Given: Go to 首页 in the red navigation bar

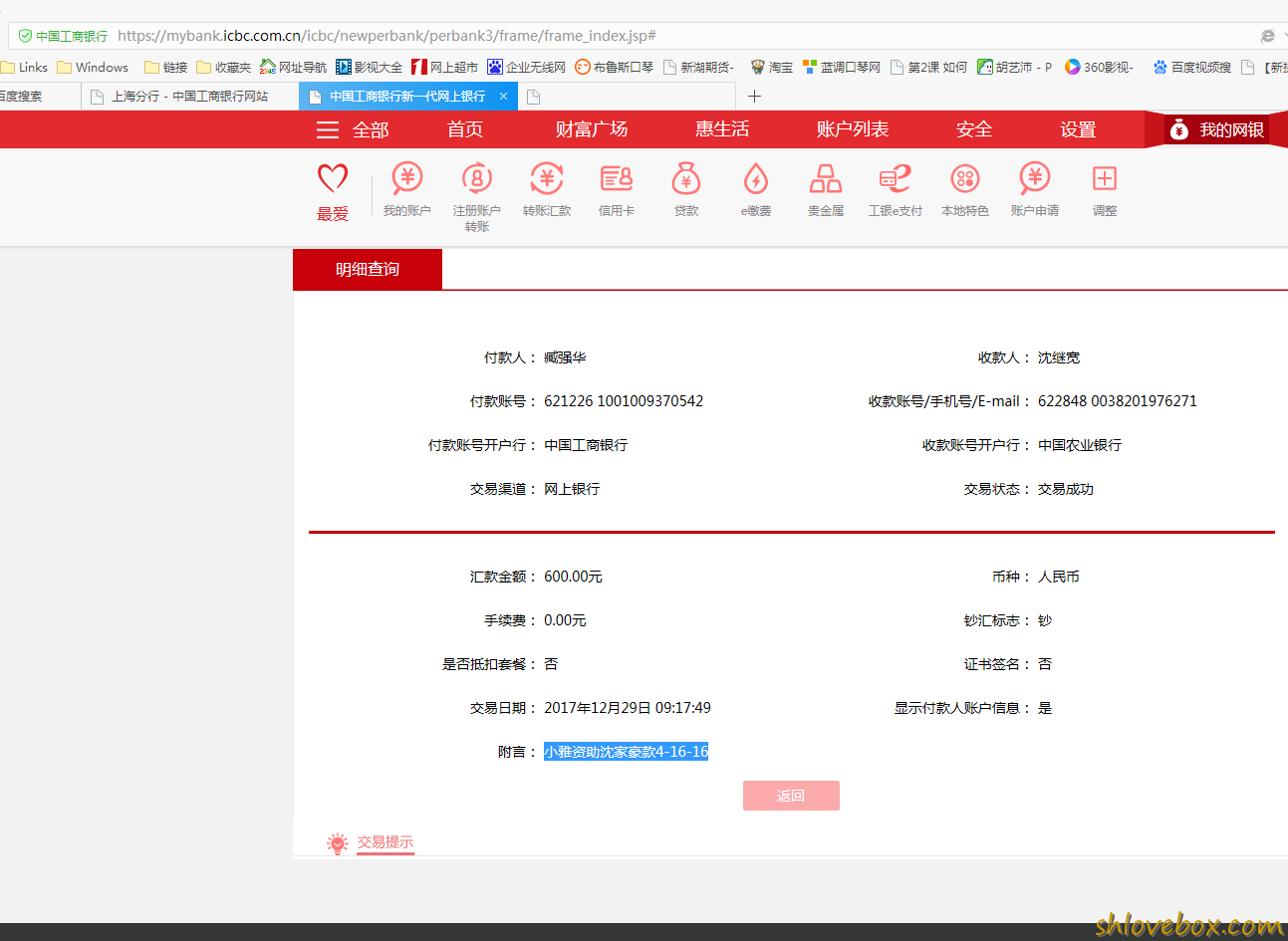Looking at the screenshot, I should click(465, 129).
